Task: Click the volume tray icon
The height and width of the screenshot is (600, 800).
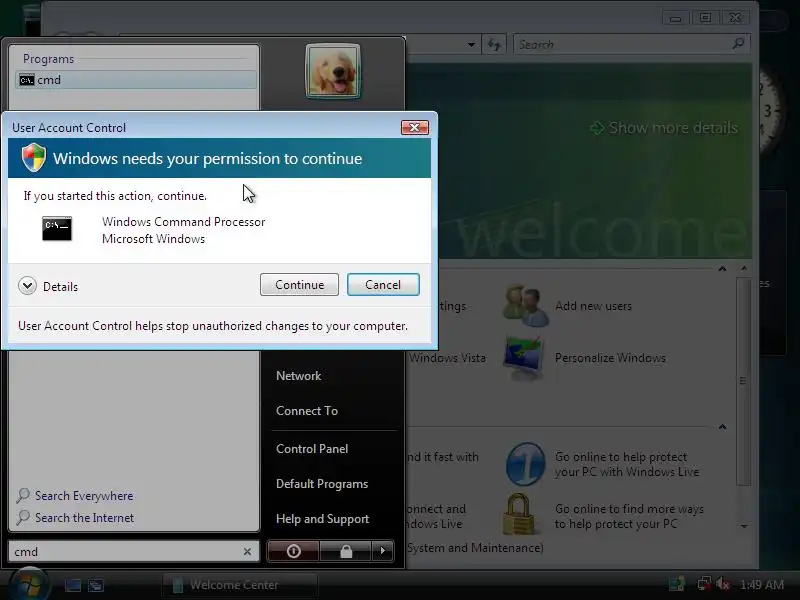Action: click(x=722, y=584)
